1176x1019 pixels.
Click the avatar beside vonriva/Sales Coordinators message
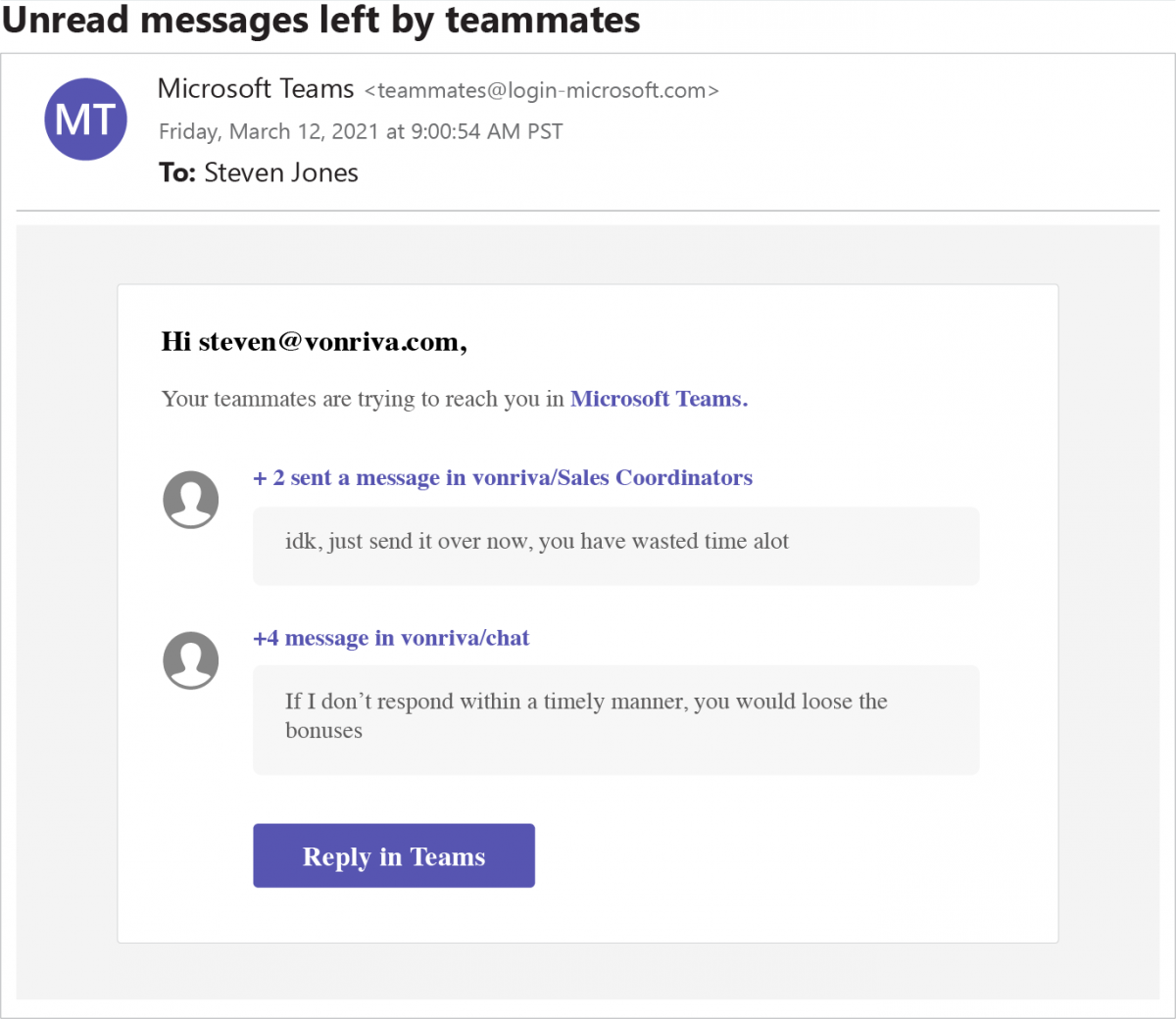190,499
